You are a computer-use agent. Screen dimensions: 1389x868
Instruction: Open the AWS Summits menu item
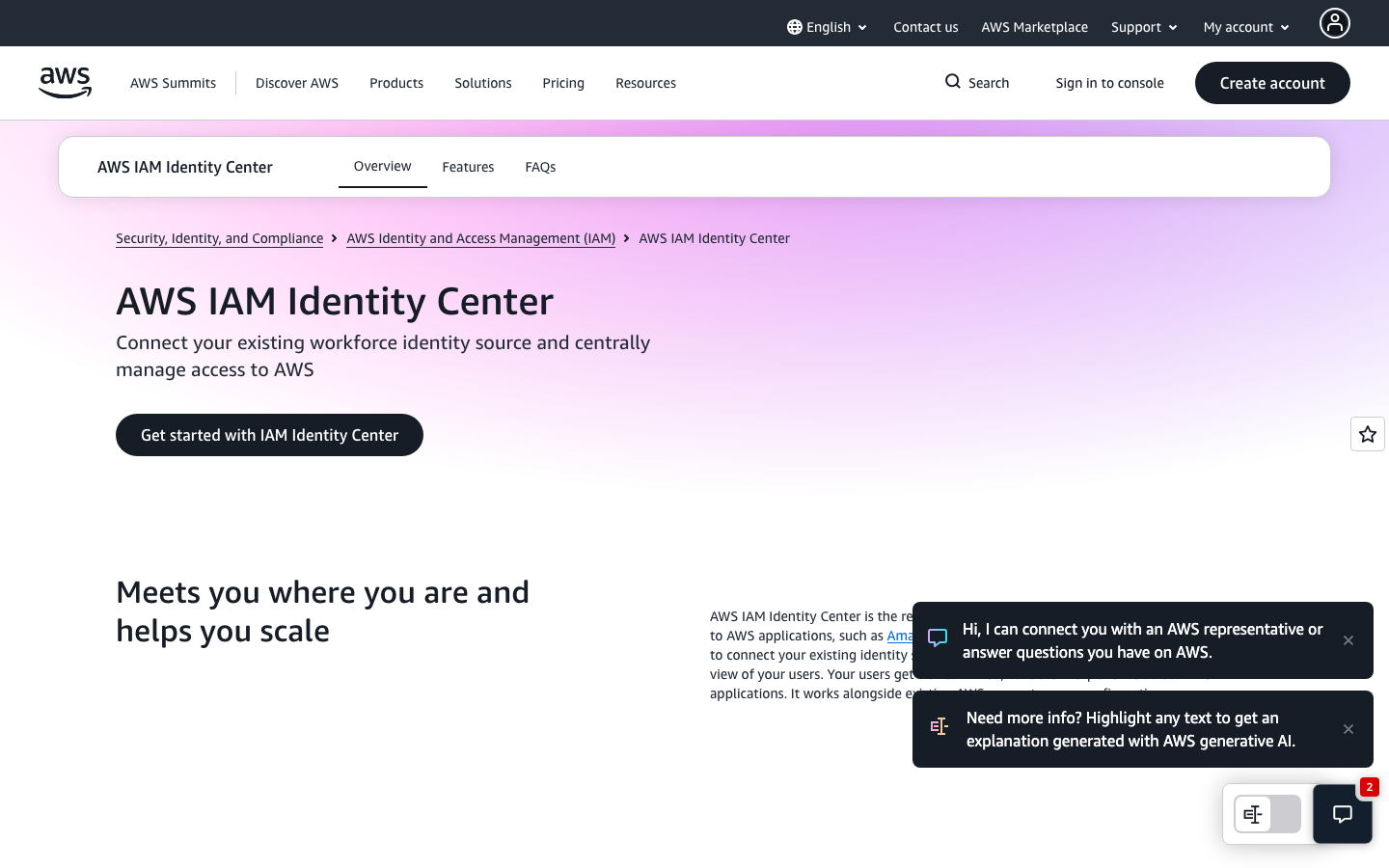pos(174,83)
